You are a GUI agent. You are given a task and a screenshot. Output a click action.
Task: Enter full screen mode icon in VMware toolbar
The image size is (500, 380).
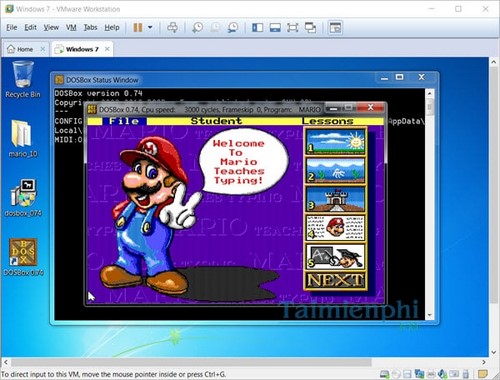pos(292,27)
